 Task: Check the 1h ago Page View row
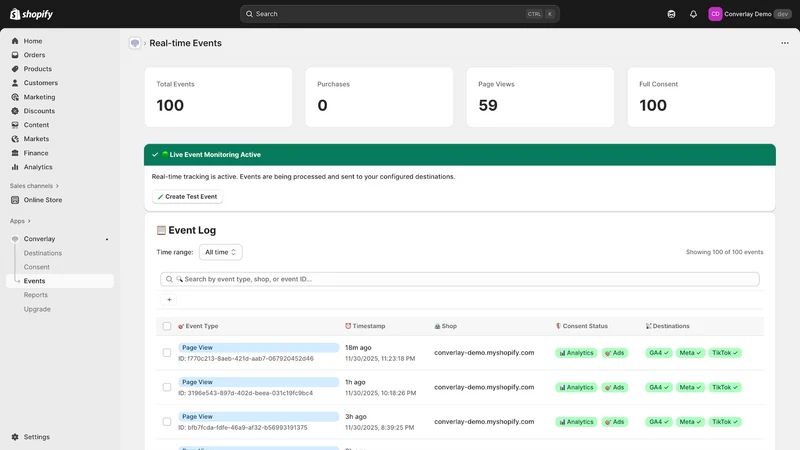pos(167,387)
